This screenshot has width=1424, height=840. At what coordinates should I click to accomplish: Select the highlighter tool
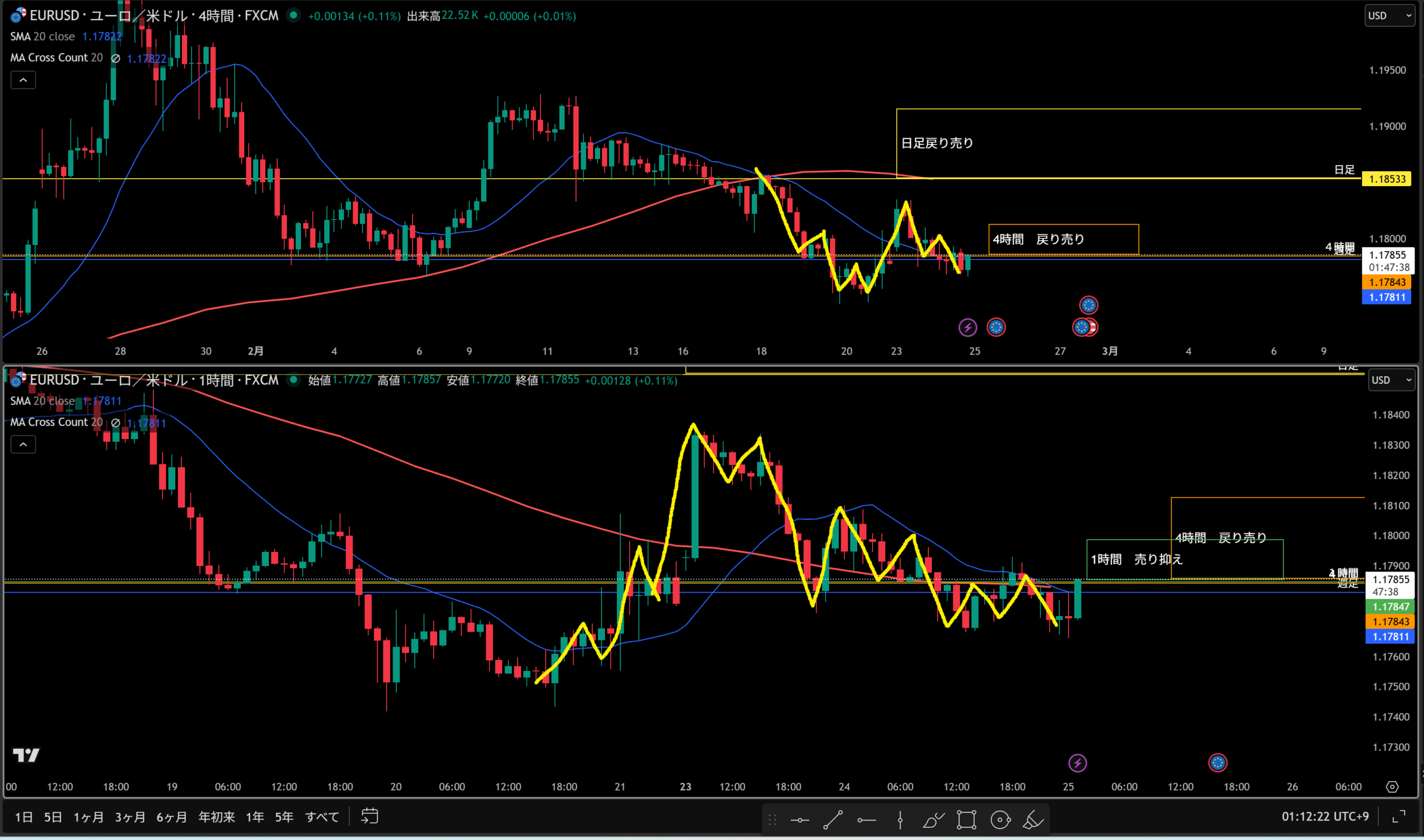(1033, 819)
